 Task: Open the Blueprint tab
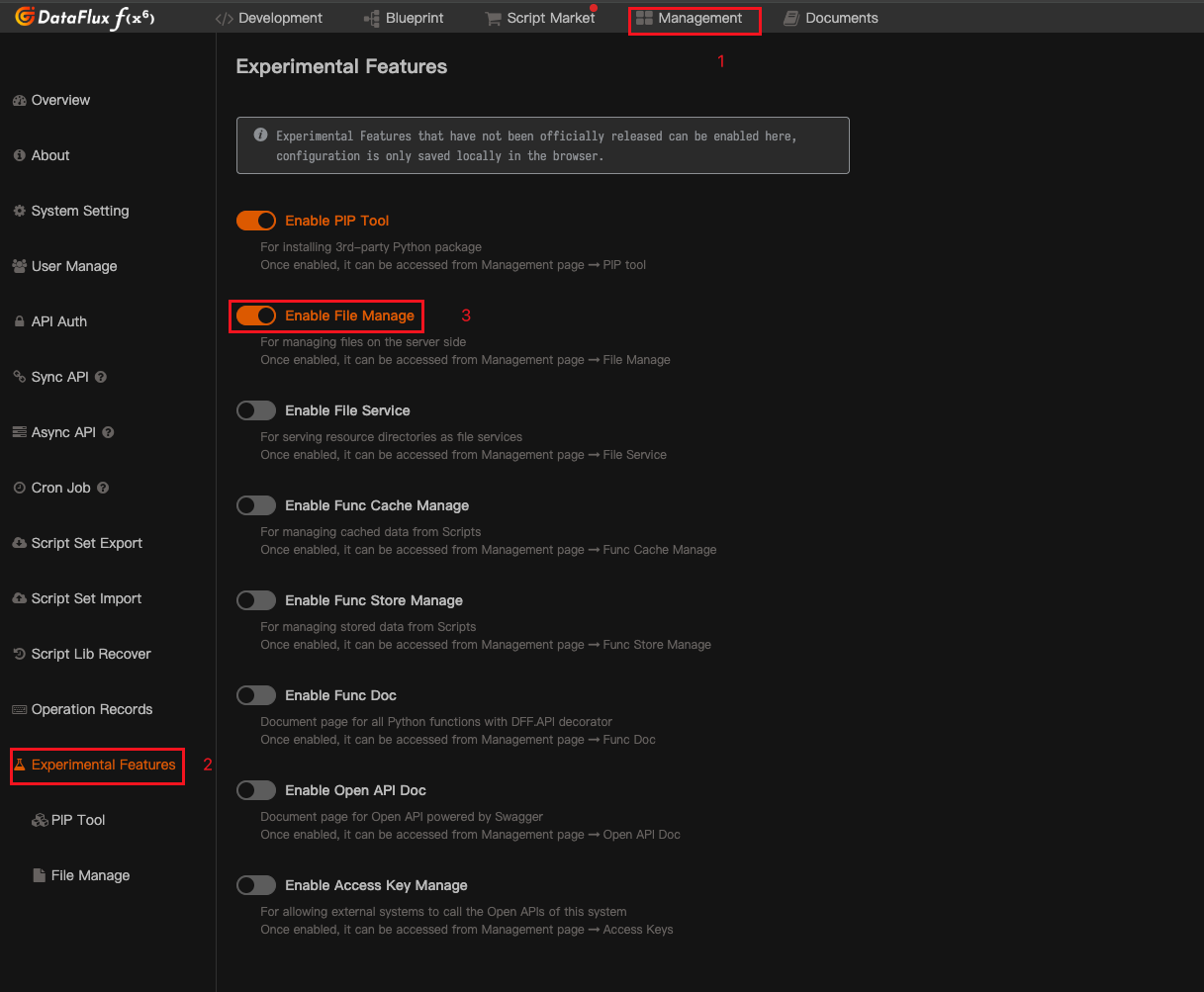404,18
